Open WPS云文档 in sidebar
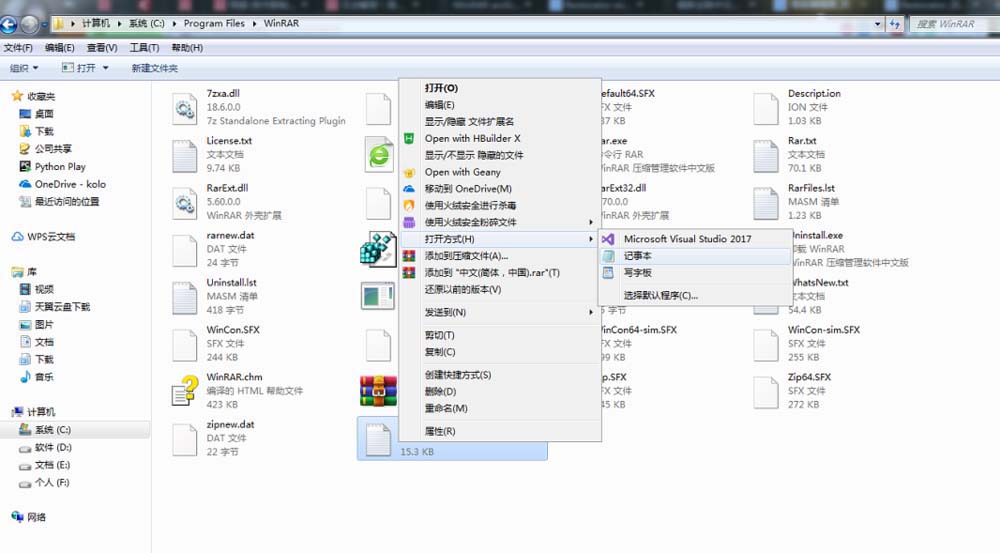Screen dimensions: 1000x553 coord(51,237)
